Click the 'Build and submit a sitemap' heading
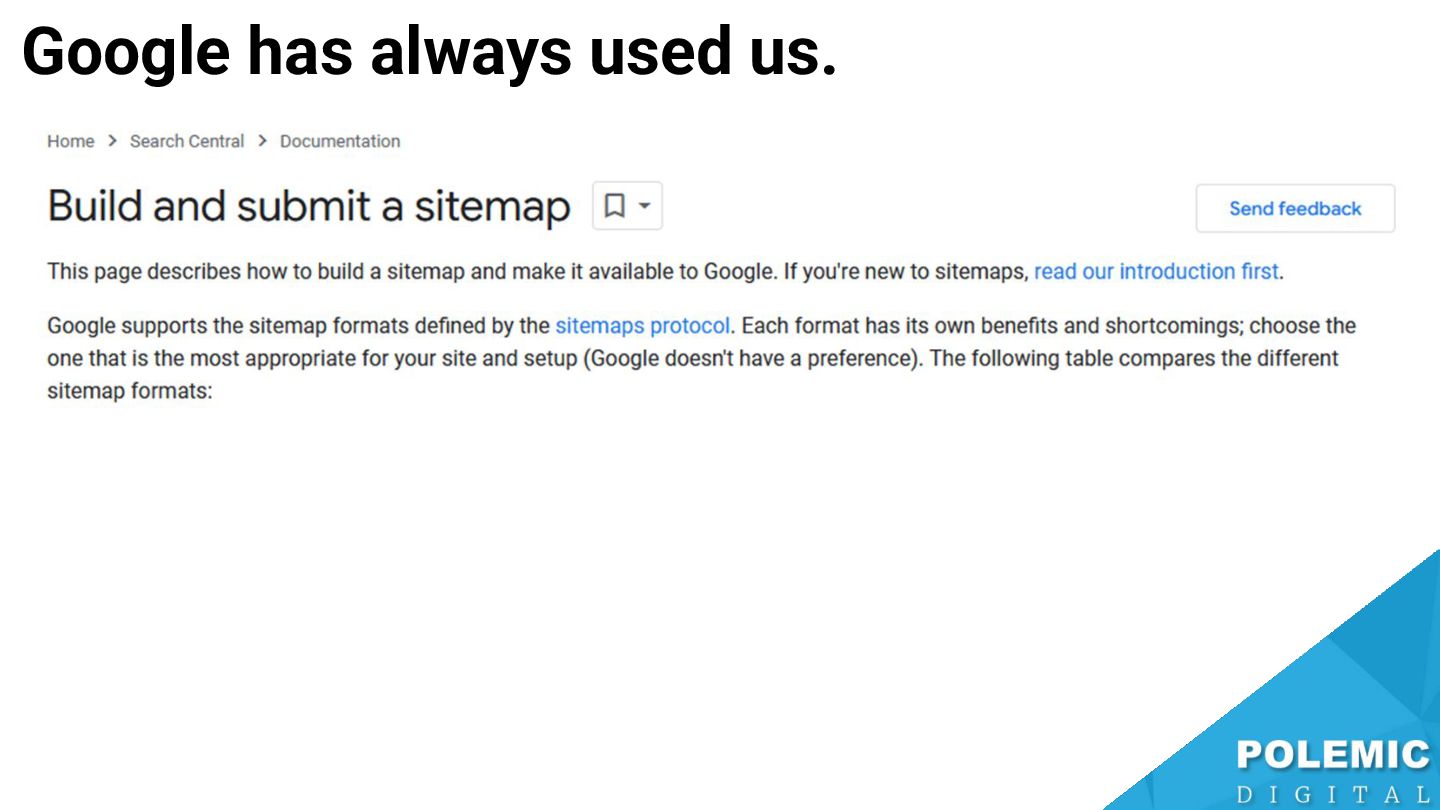Image resolution: width=1440 pixels, height=810 pixels. 308,206
